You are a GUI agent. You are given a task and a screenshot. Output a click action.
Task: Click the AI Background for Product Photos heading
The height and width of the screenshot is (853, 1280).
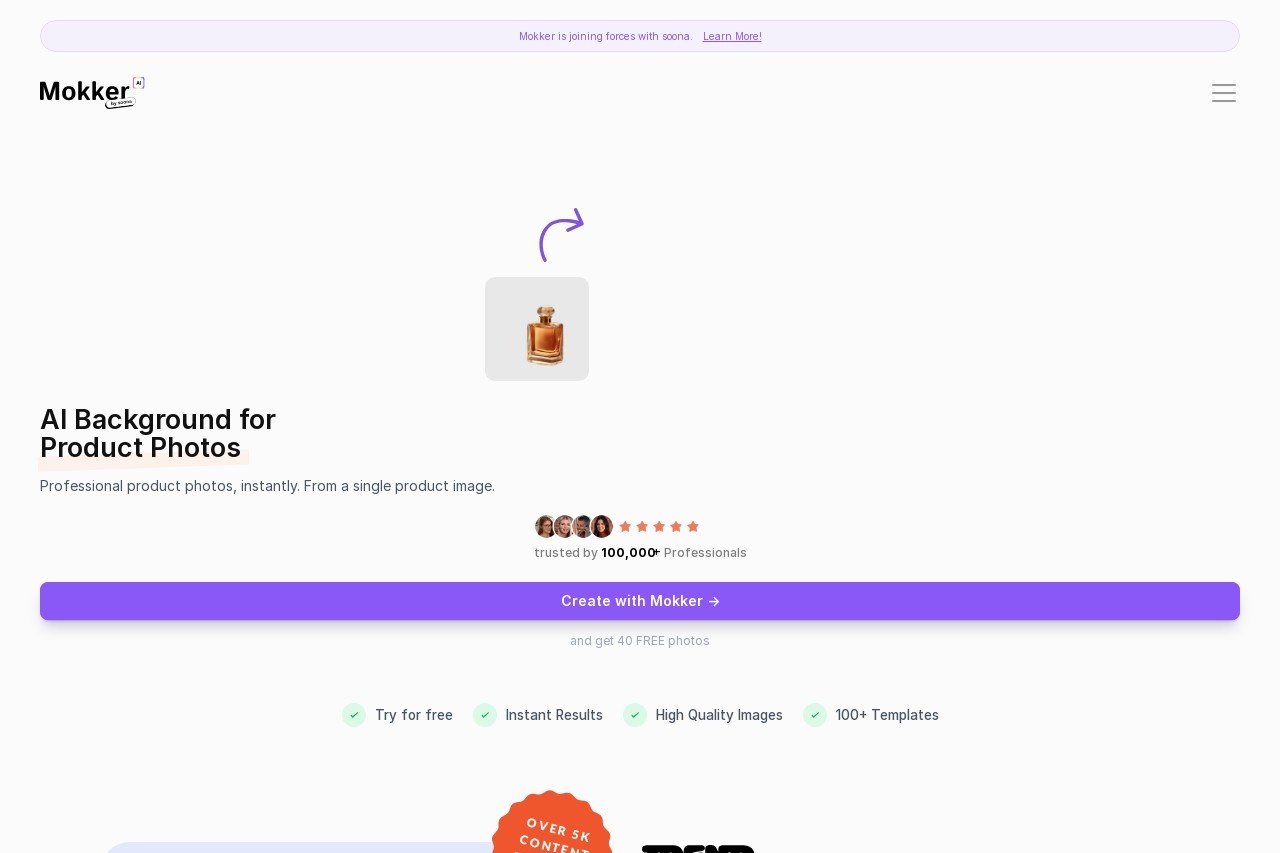[x=158, y=434]
